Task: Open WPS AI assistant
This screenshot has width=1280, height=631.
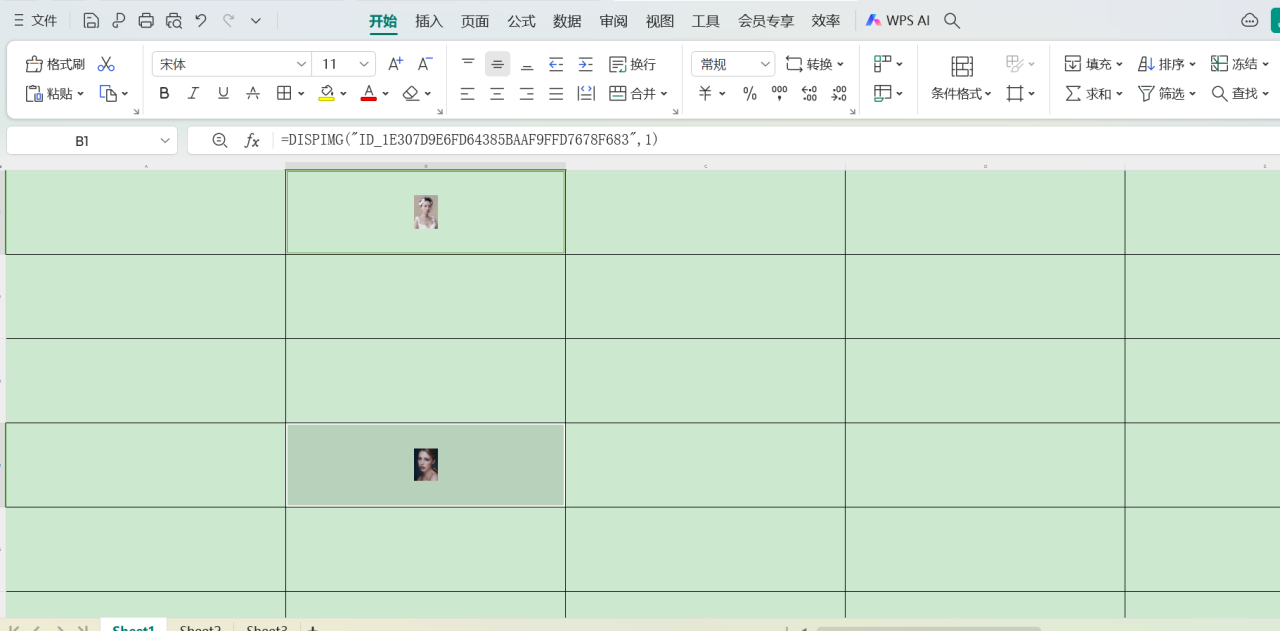Action: pos(897,20)
